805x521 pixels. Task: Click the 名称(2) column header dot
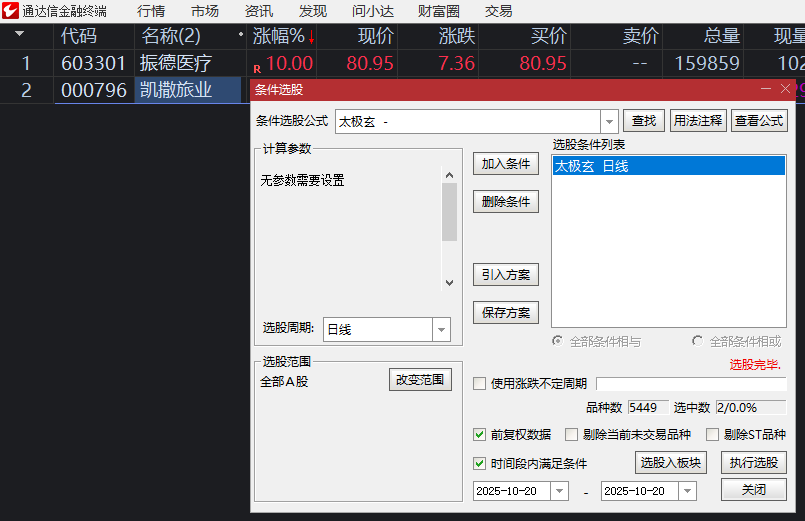[x=240, y=34]
